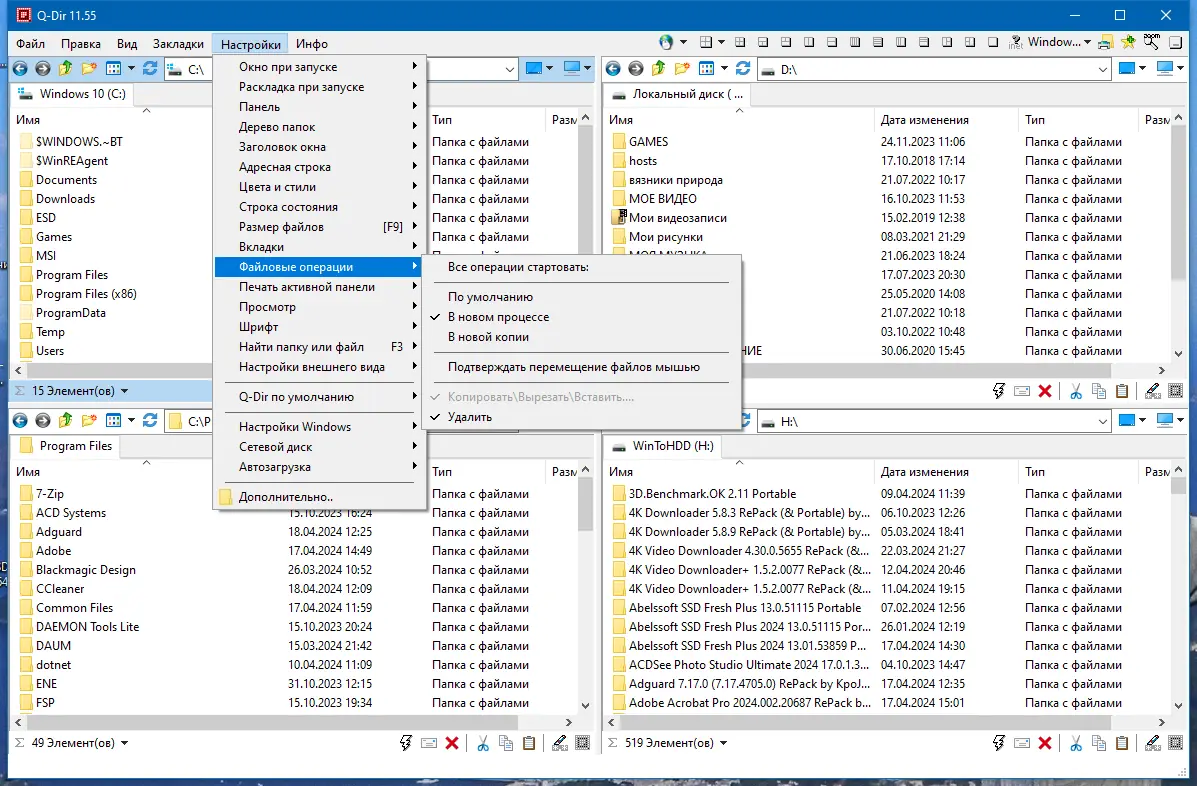Open the 'Инфо' menu
This screenshot has height=786, width=1197.
pos(311,43)
